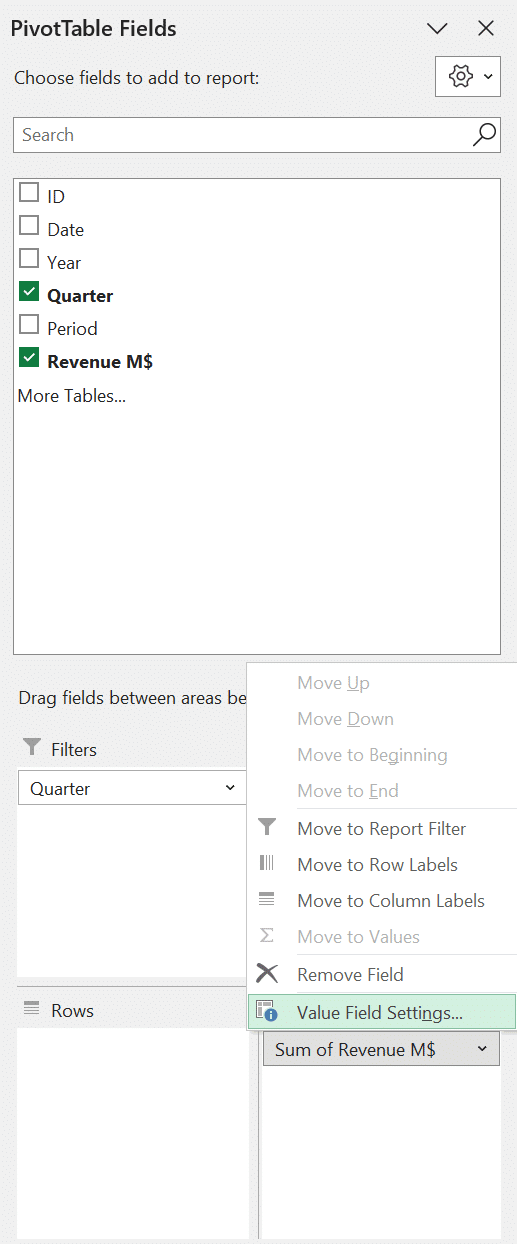The height and width of the screenshot is (1244, 517).
Task: Open the More Tables link
Action: pyautogui.click(x=72, y=395)
